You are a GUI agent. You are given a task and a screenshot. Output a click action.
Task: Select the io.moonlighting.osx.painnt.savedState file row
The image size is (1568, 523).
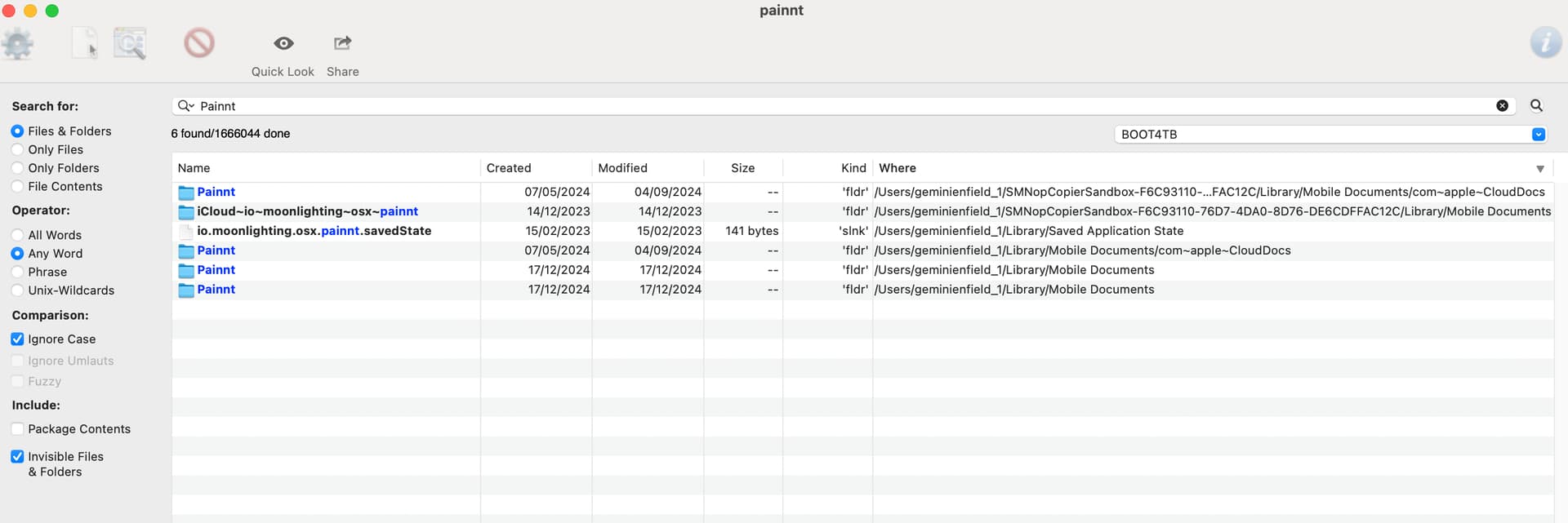click(314, 231)
